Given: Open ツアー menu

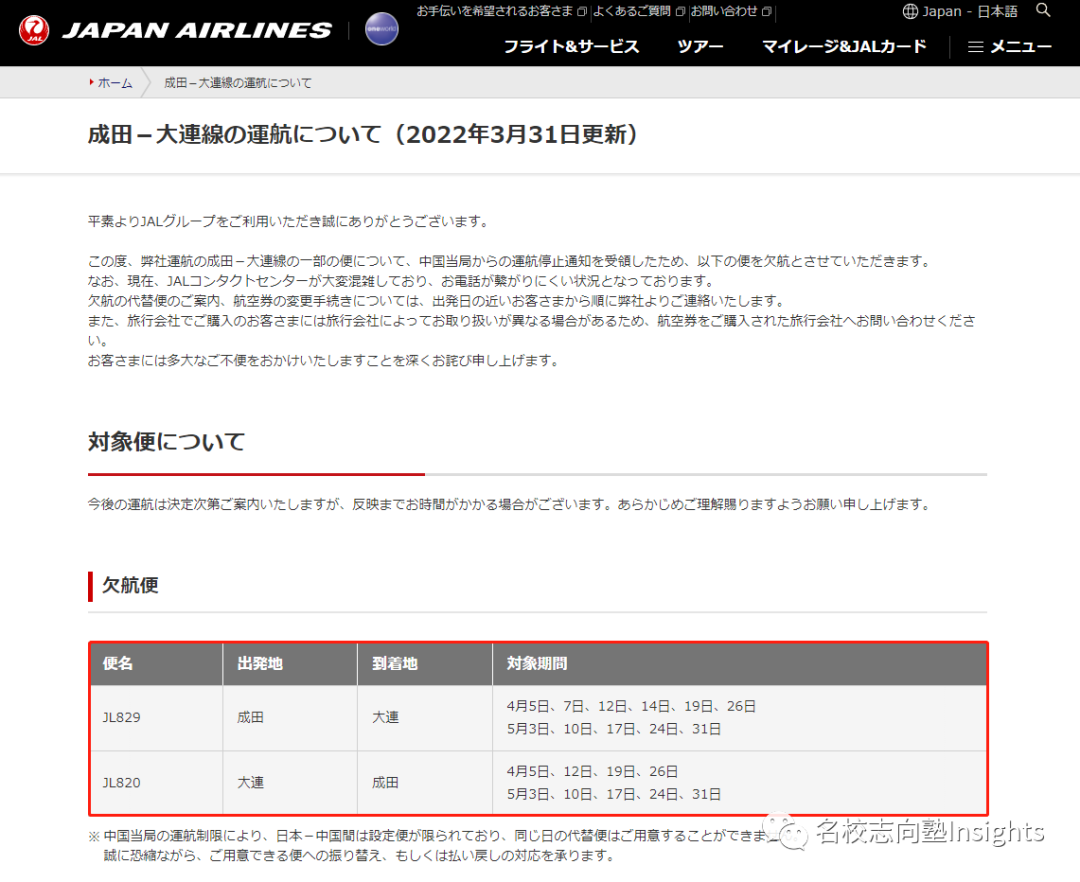Looking at the screenshot, I should tap(700, 46).
